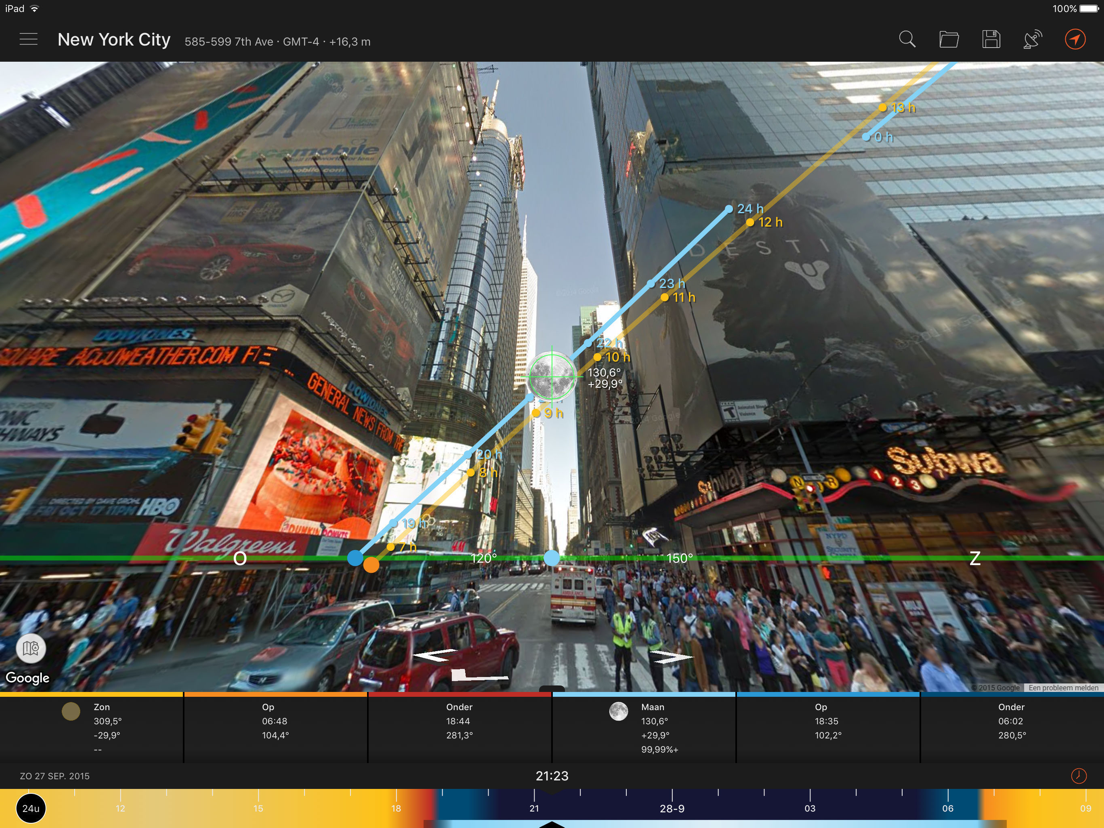This screenshot has width=1104, height=828.
Task: Open saved locations folder icon
Action: [x=948, y=39]
